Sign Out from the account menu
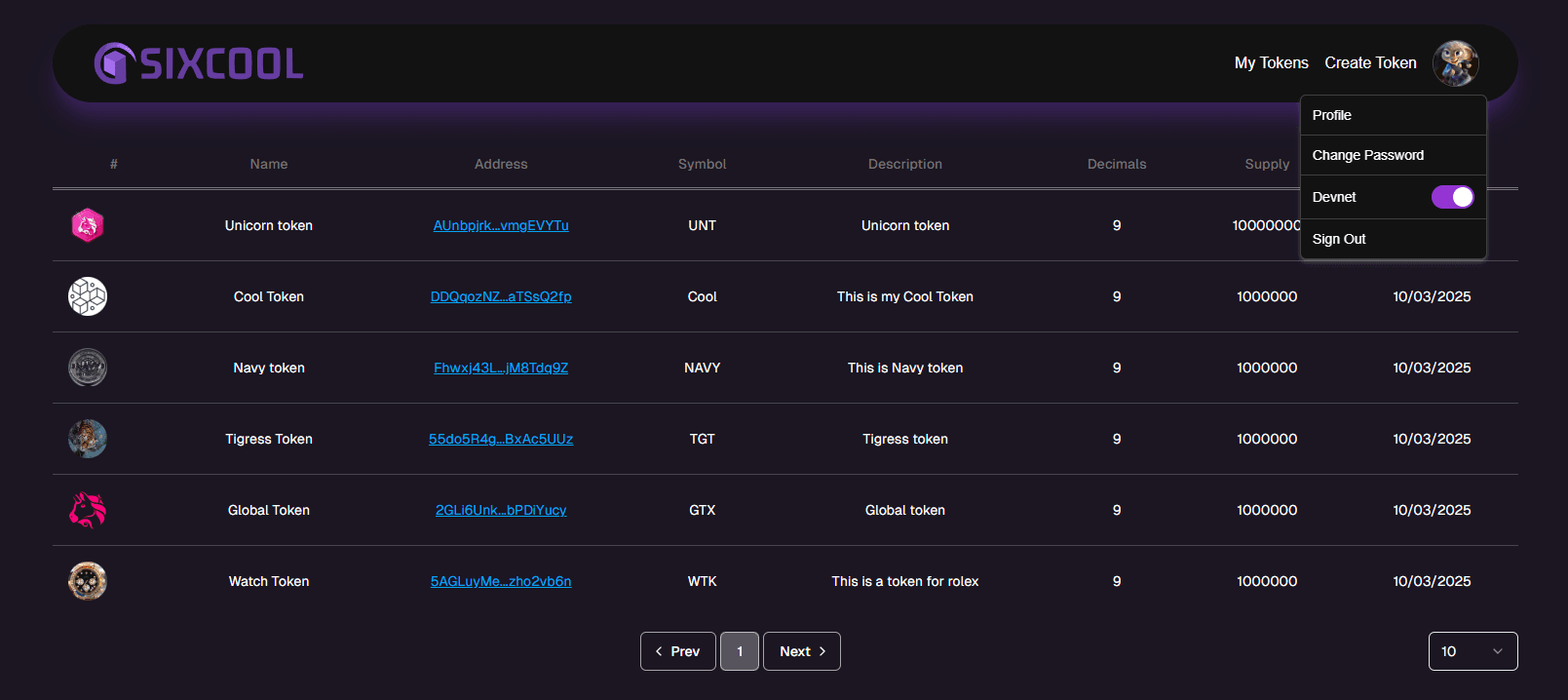This screenshot has height=700, width=1568. coord(1339,239)
